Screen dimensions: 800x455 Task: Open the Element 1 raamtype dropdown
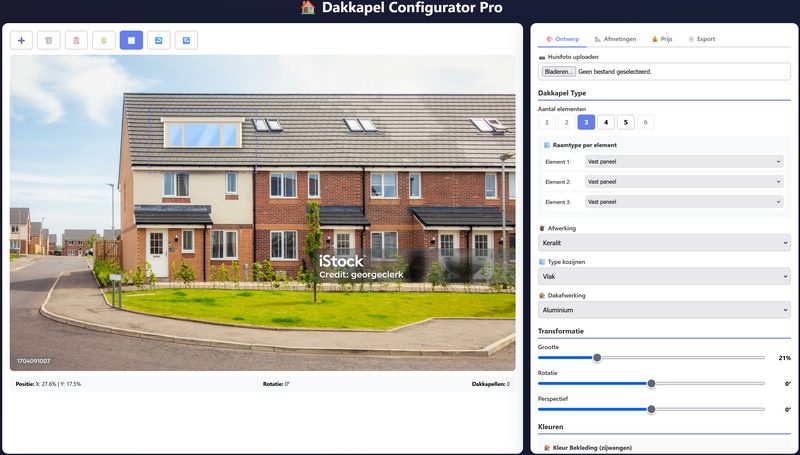(x=684, y=162)
